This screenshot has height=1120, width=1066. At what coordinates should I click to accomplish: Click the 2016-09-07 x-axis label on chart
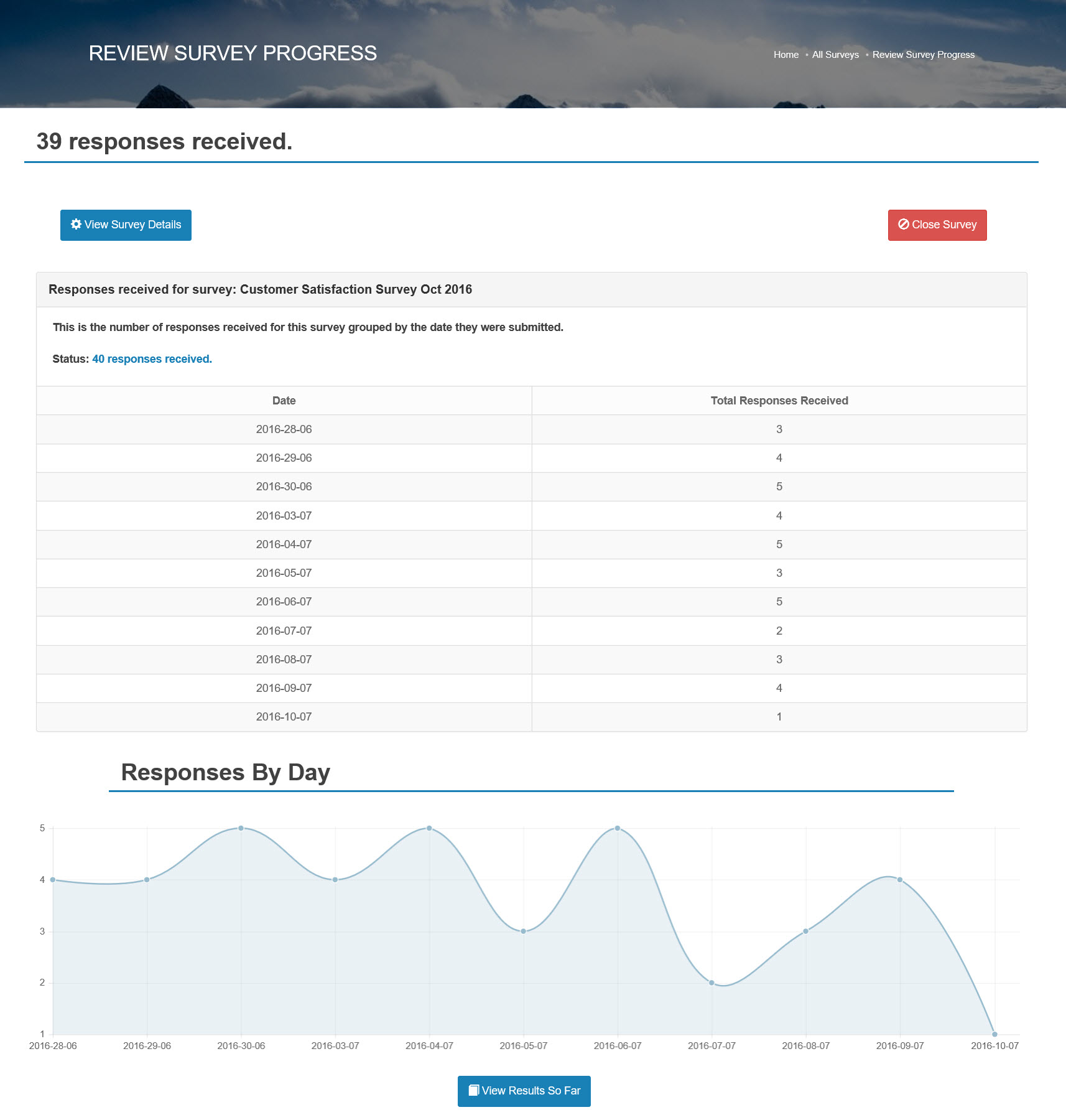click(900, 1046)
